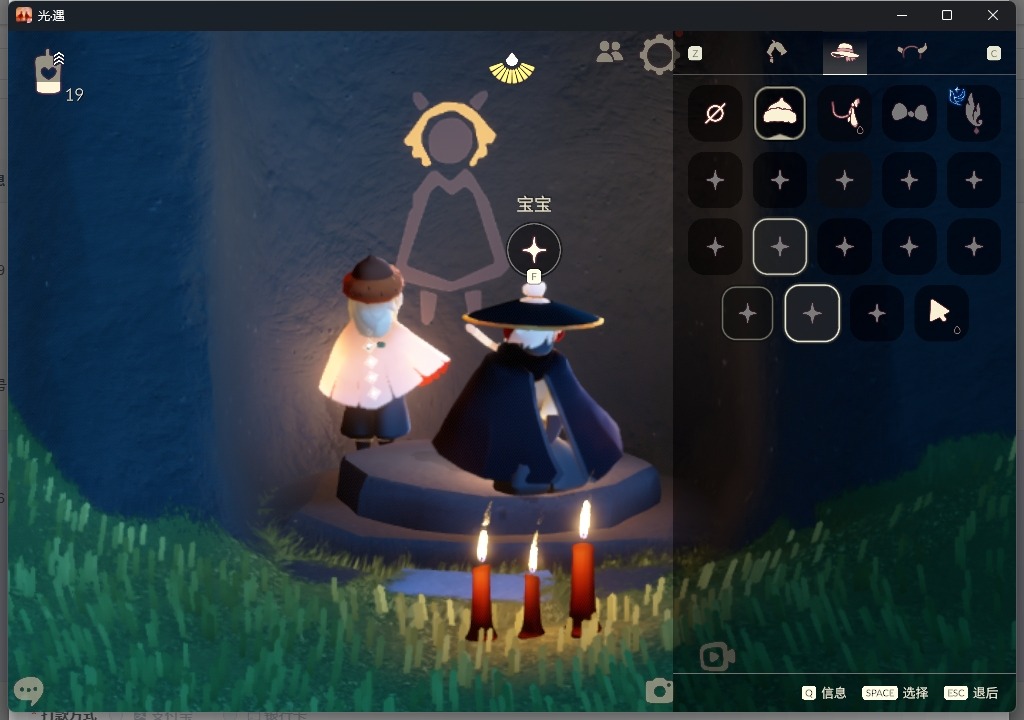Image resolution: width=1024 pixels, height=720 pixels.
Task: Open the settings gear
Action: [x=657, y=54]
